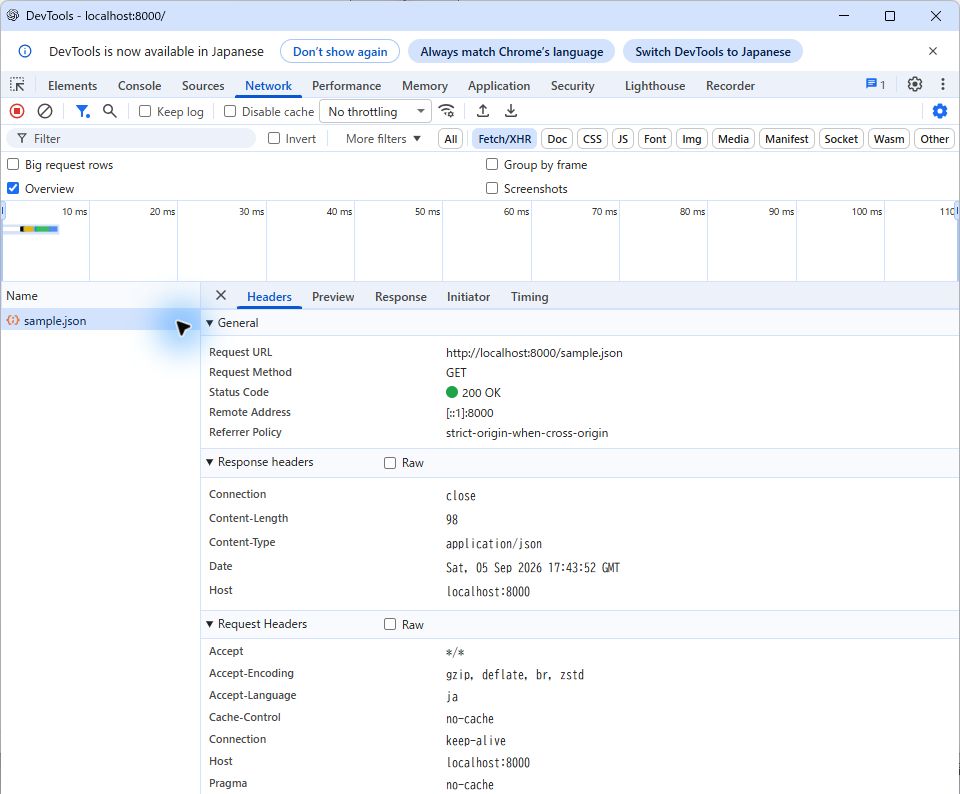Viewport: 960px width, 794px height.
Task: Filter requests by Img type
Action: tap(692, 139)
